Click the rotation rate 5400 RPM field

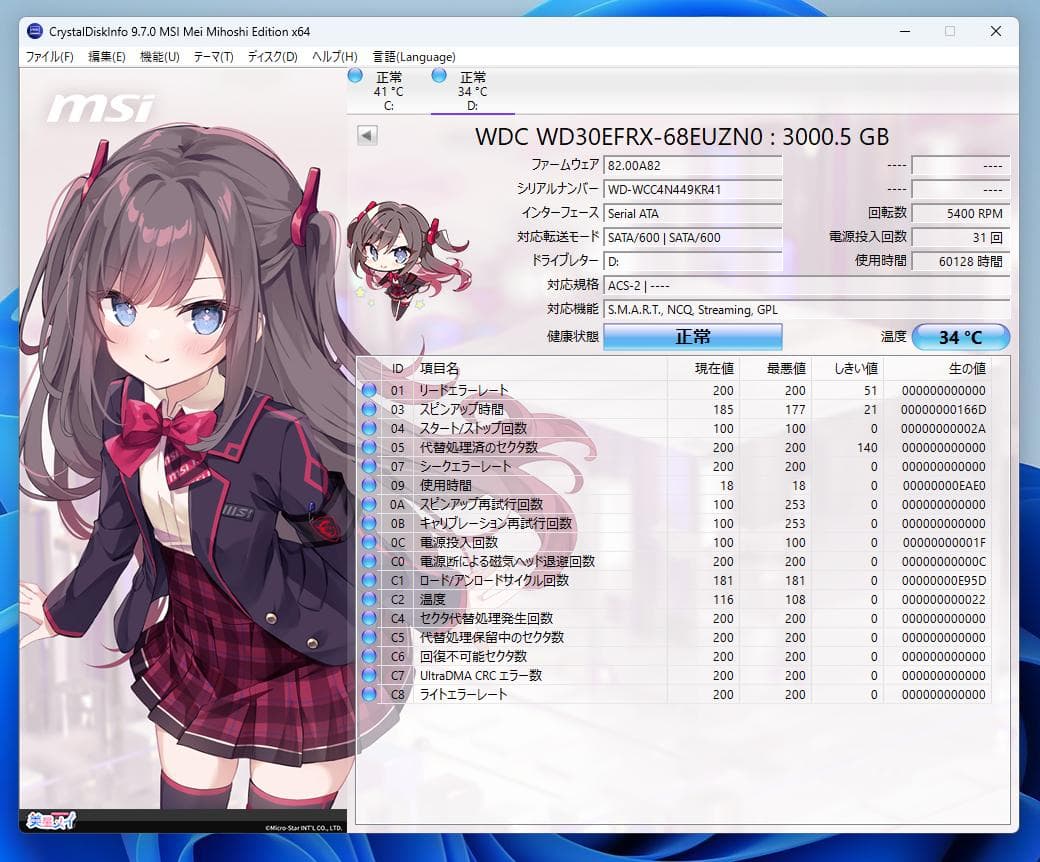[x=960, y=213]
